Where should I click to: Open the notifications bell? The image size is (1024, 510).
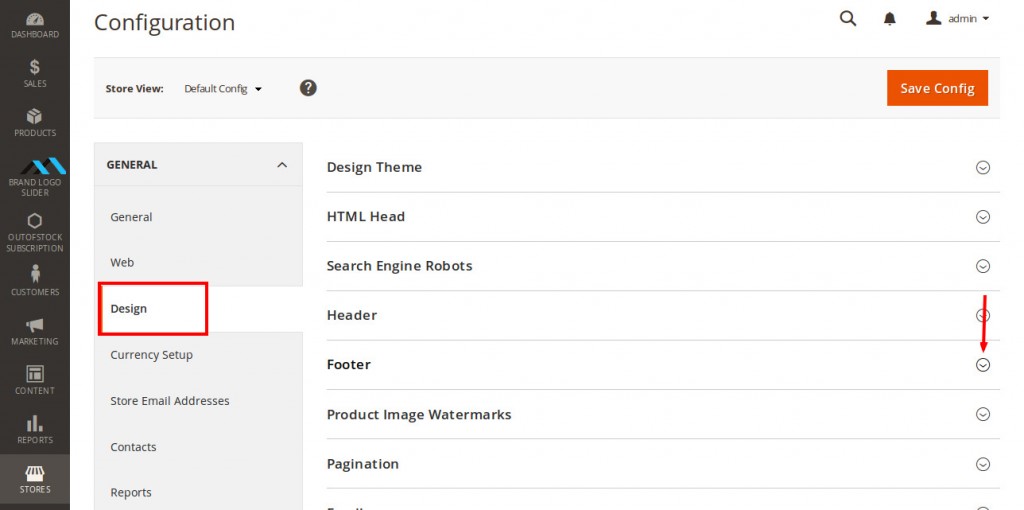click(x=889, y=19)
